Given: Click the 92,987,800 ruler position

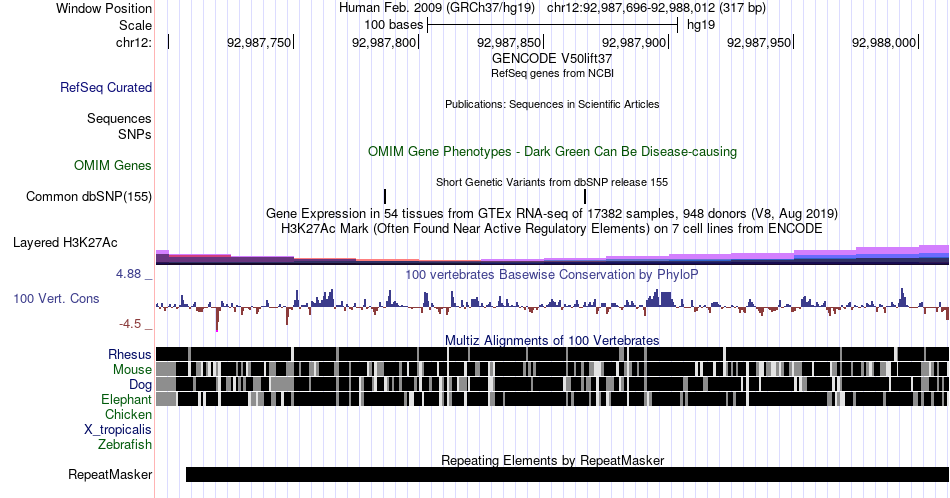Looking at the screenshot, I should [384, 42].
